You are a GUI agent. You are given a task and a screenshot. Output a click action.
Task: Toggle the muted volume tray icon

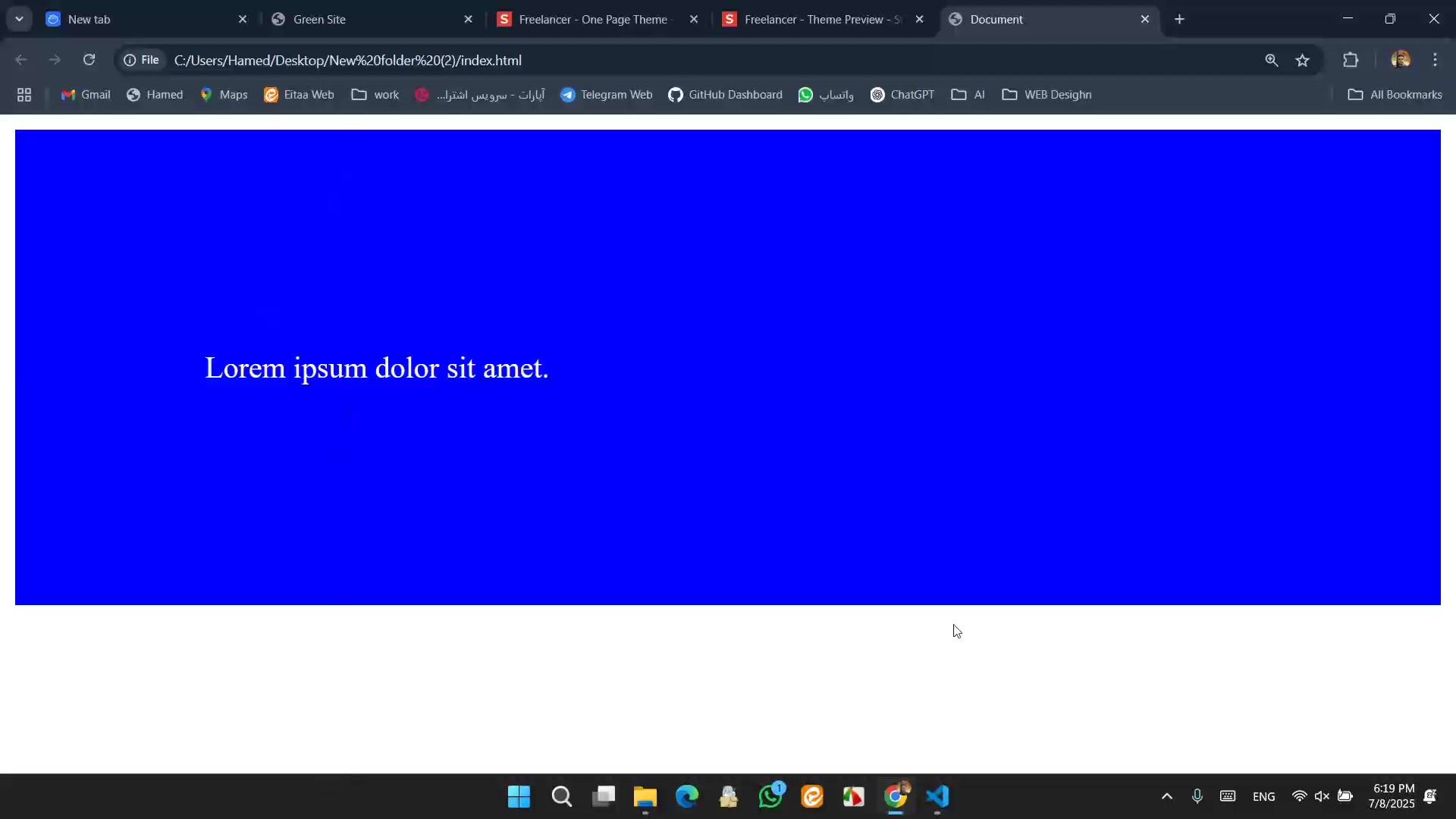pos(1322,796)
